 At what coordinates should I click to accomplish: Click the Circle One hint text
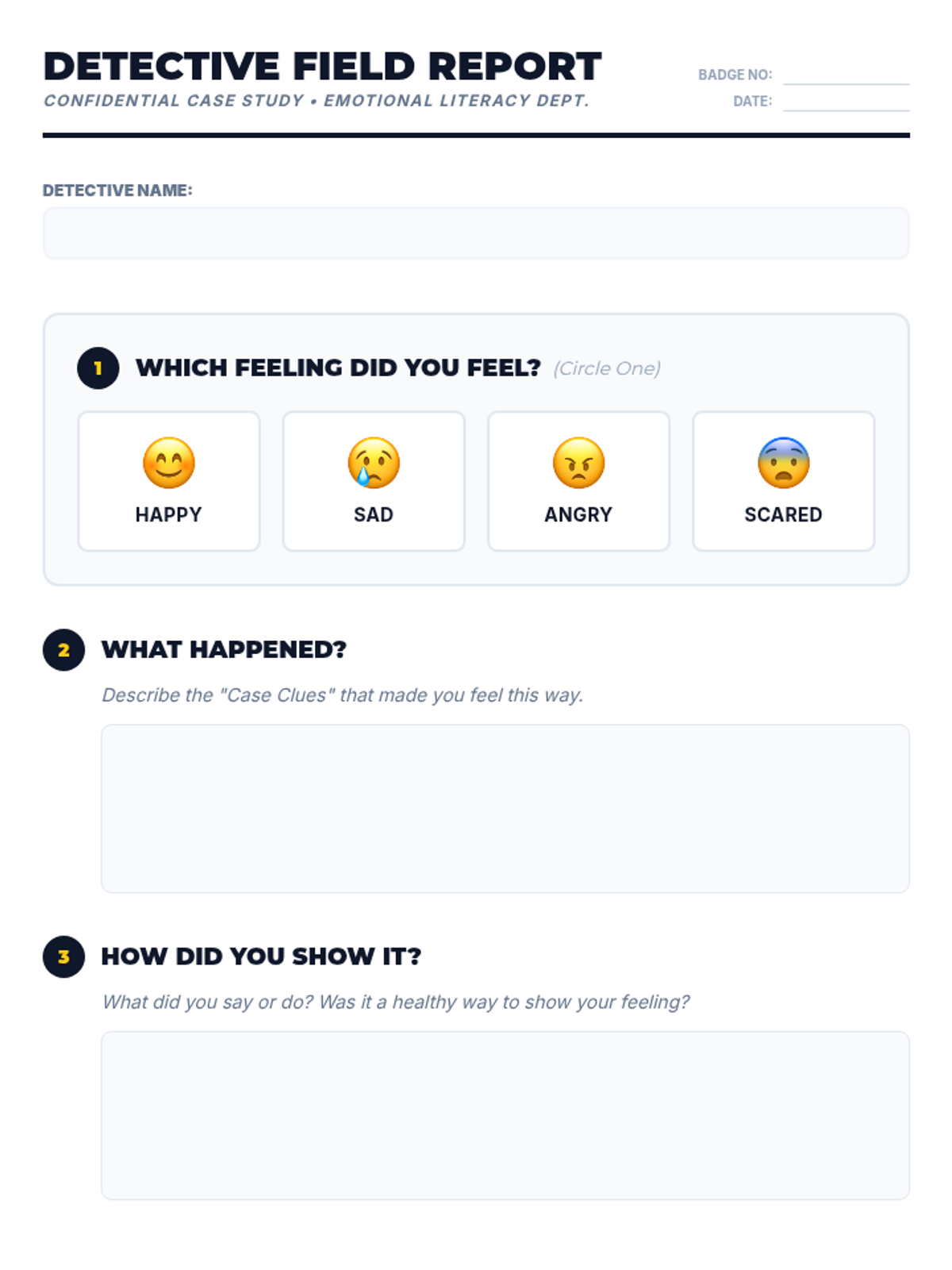[x=607, y=368]
